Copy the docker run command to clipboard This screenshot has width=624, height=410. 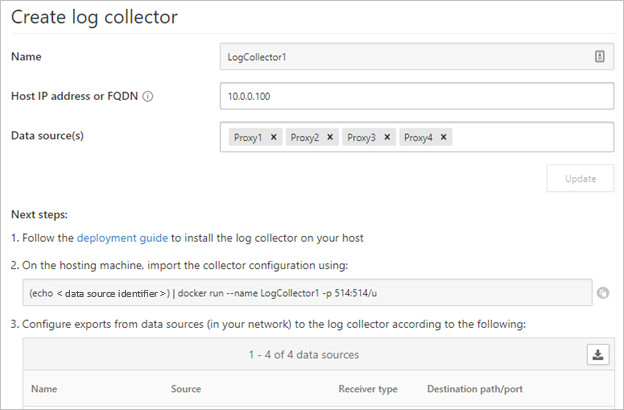(x=603, y=293)
